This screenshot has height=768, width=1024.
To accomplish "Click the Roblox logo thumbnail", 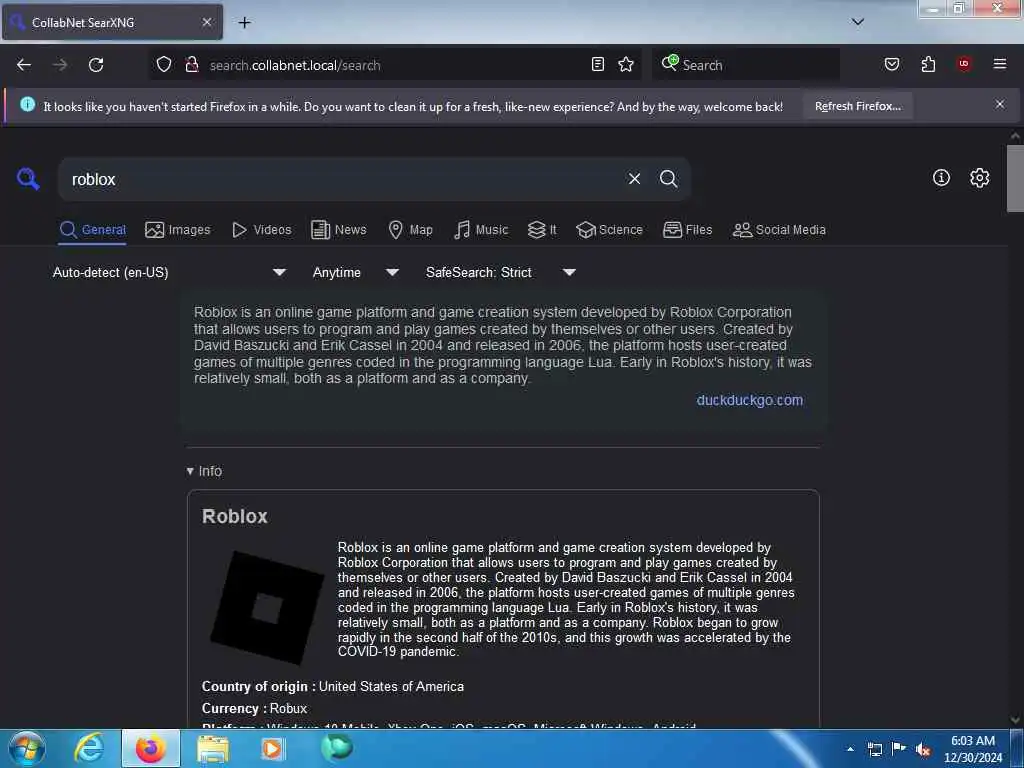I will (x=266, y=607).
